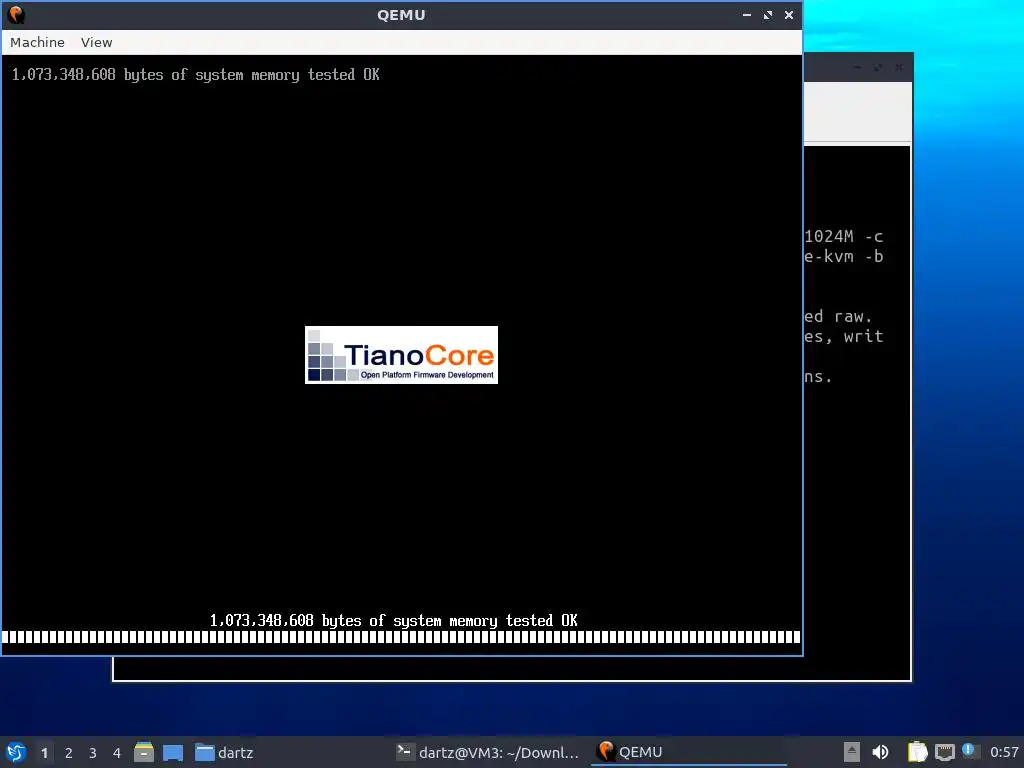Click the memory test progress bar
The image size is (1024, 768).
point(401,637)
